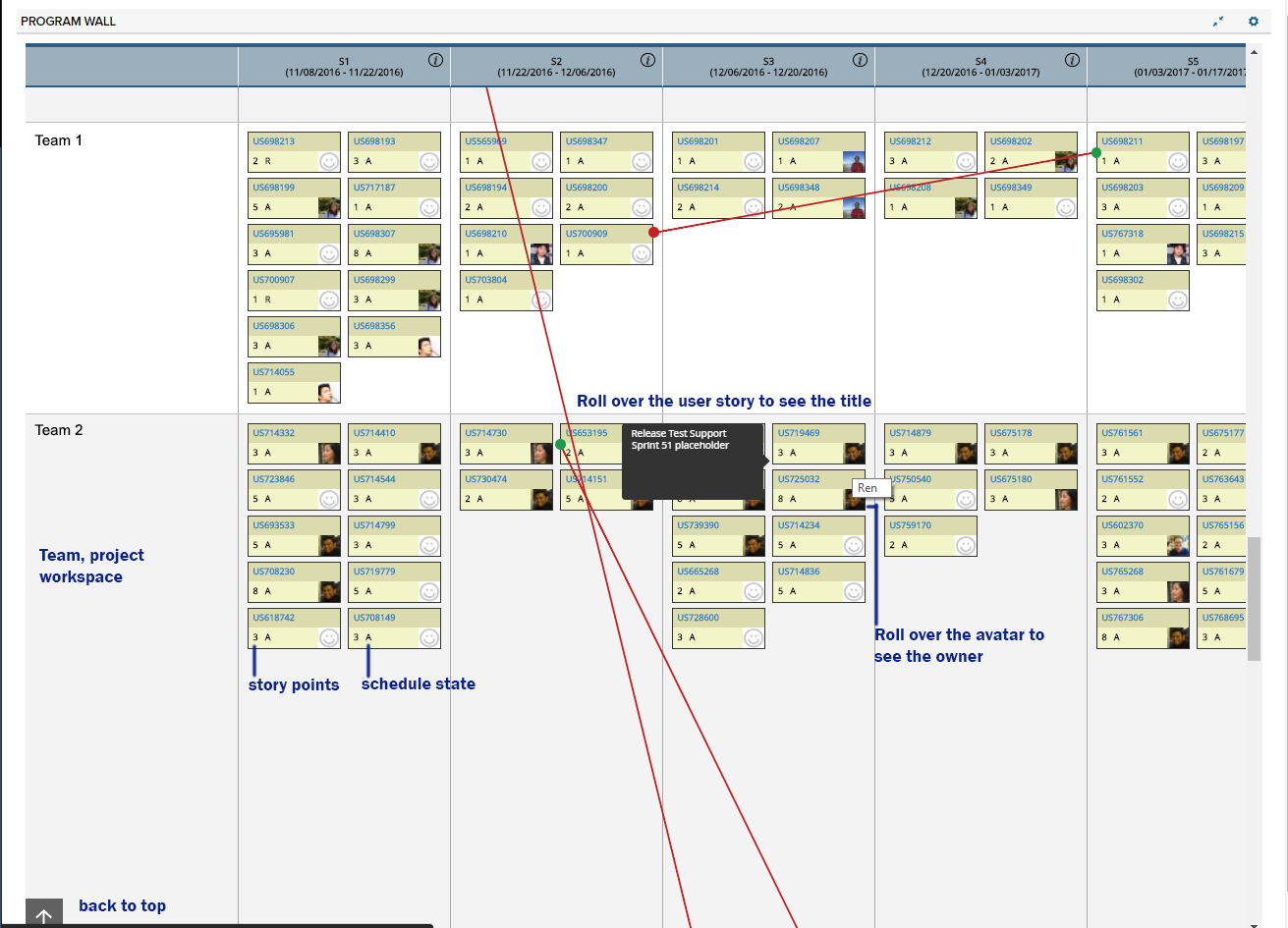
Task: Open user story US714332
Action: 273,433
